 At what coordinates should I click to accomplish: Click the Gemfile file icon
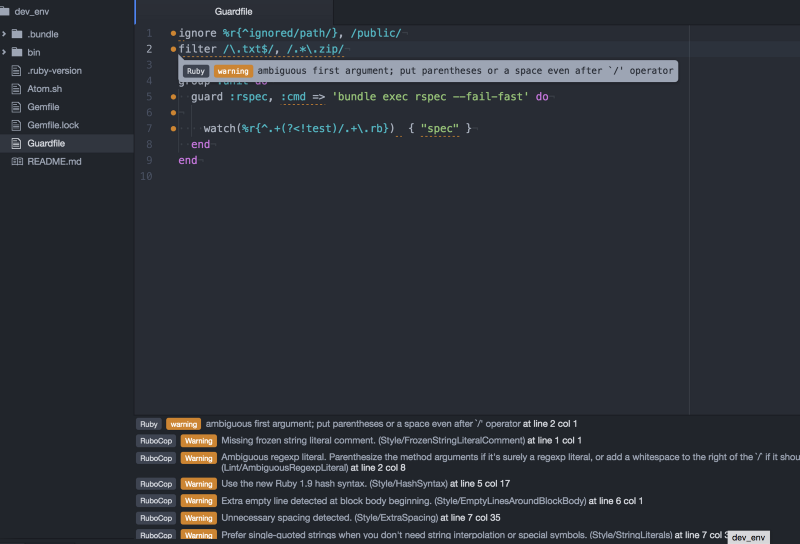pyautogui.click(x=16, y=107)
